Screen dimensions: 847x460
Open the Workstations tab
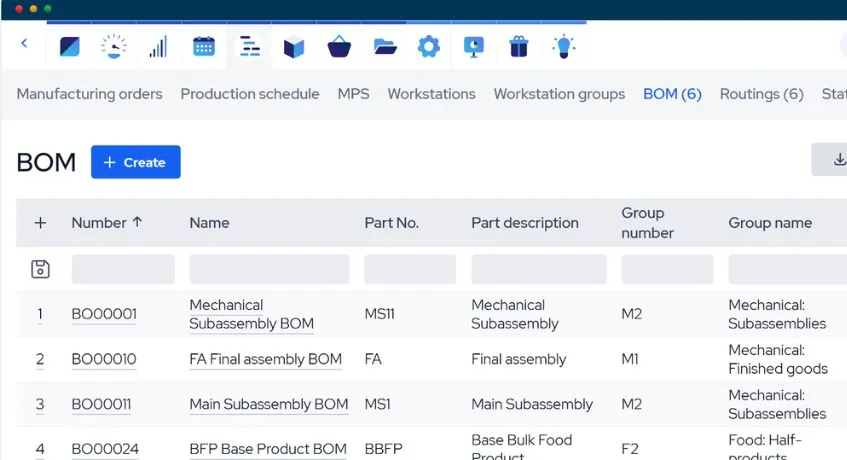[x=432, y=94]
